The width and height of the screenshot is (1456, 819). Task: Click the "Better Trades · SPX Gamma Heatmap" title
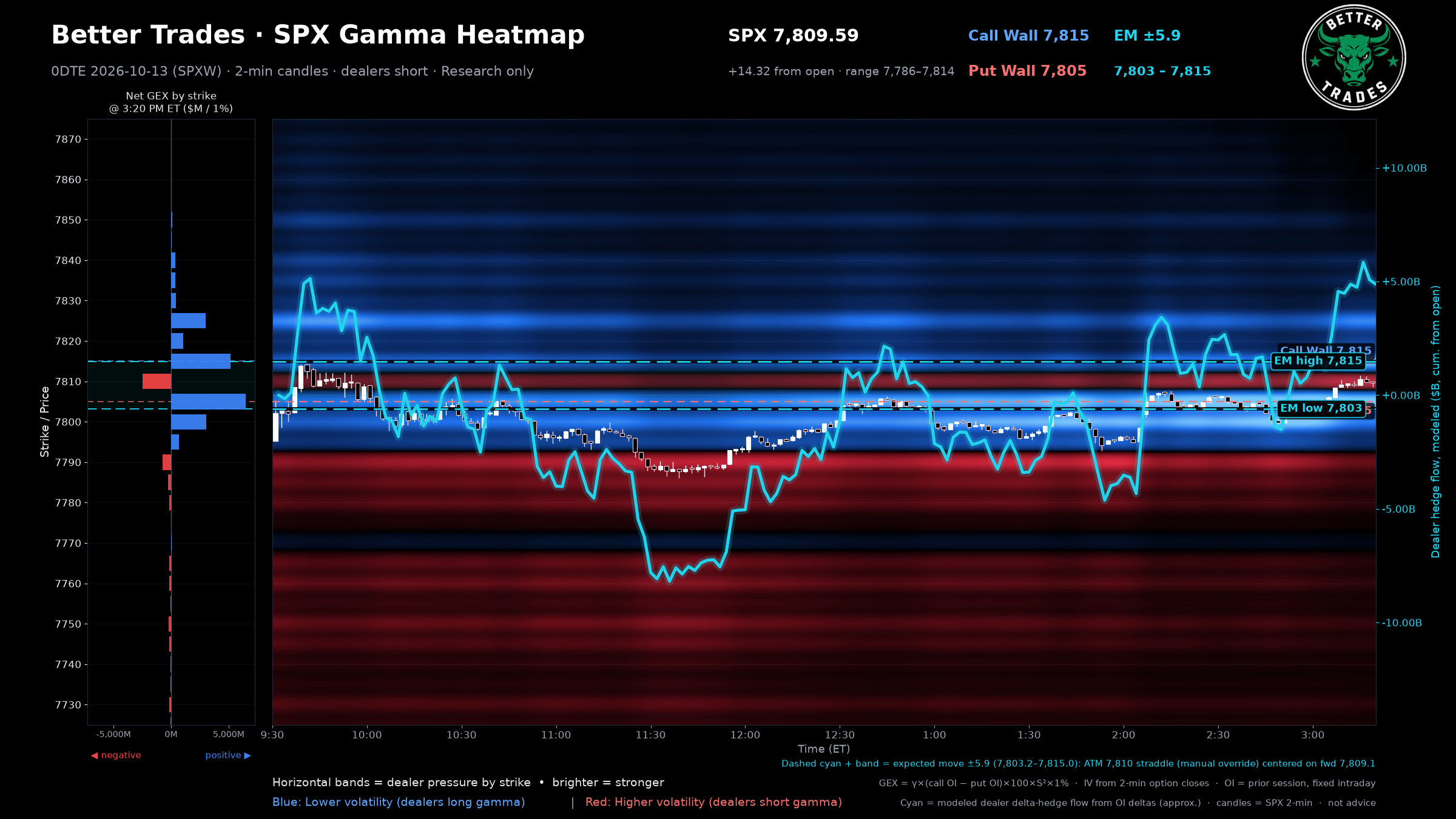[x=318, y=35]
